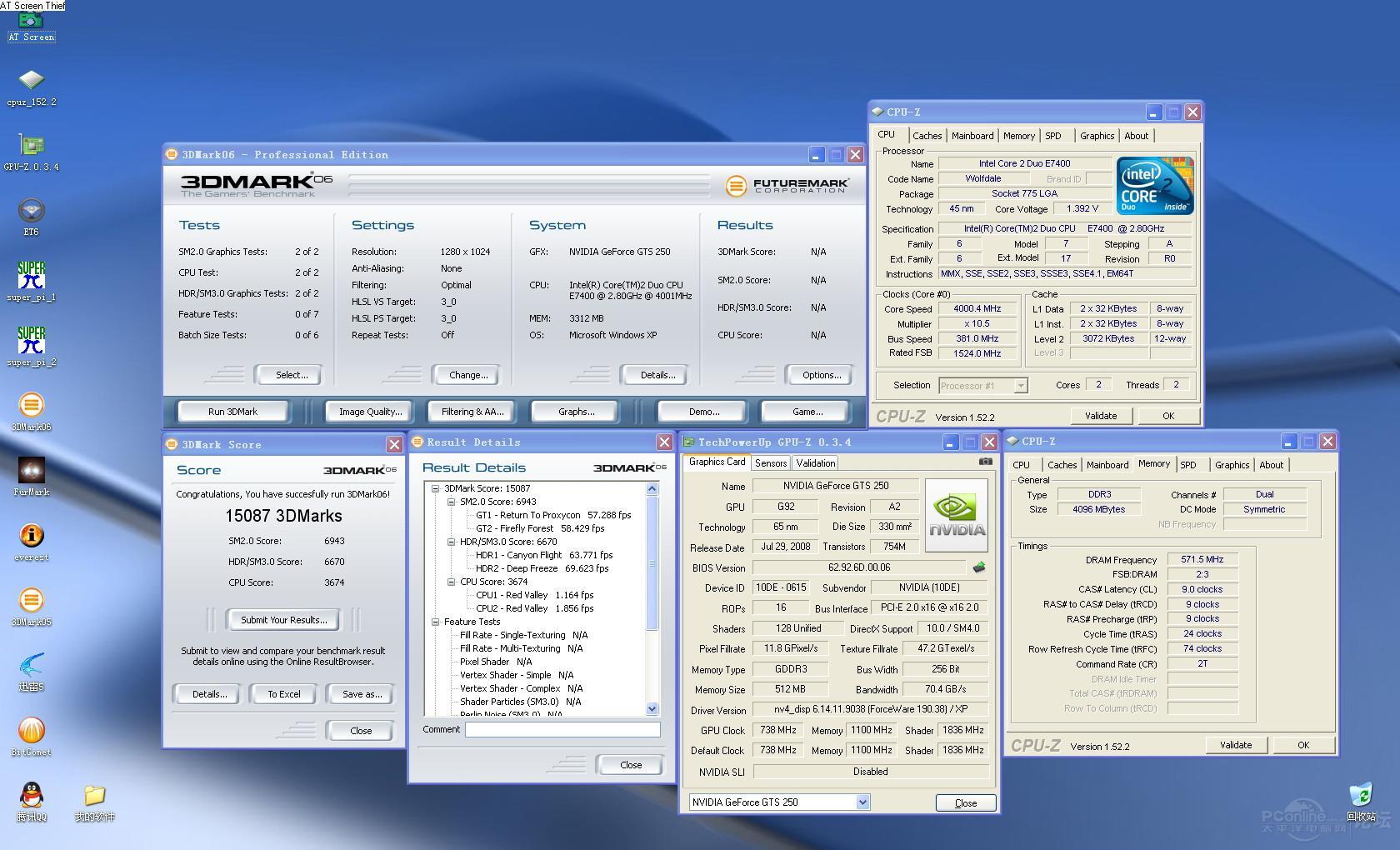Collapse the HDR/SM3.0 Score tree node
Viewport: 1400px width, 850px height.
point(451,542)
